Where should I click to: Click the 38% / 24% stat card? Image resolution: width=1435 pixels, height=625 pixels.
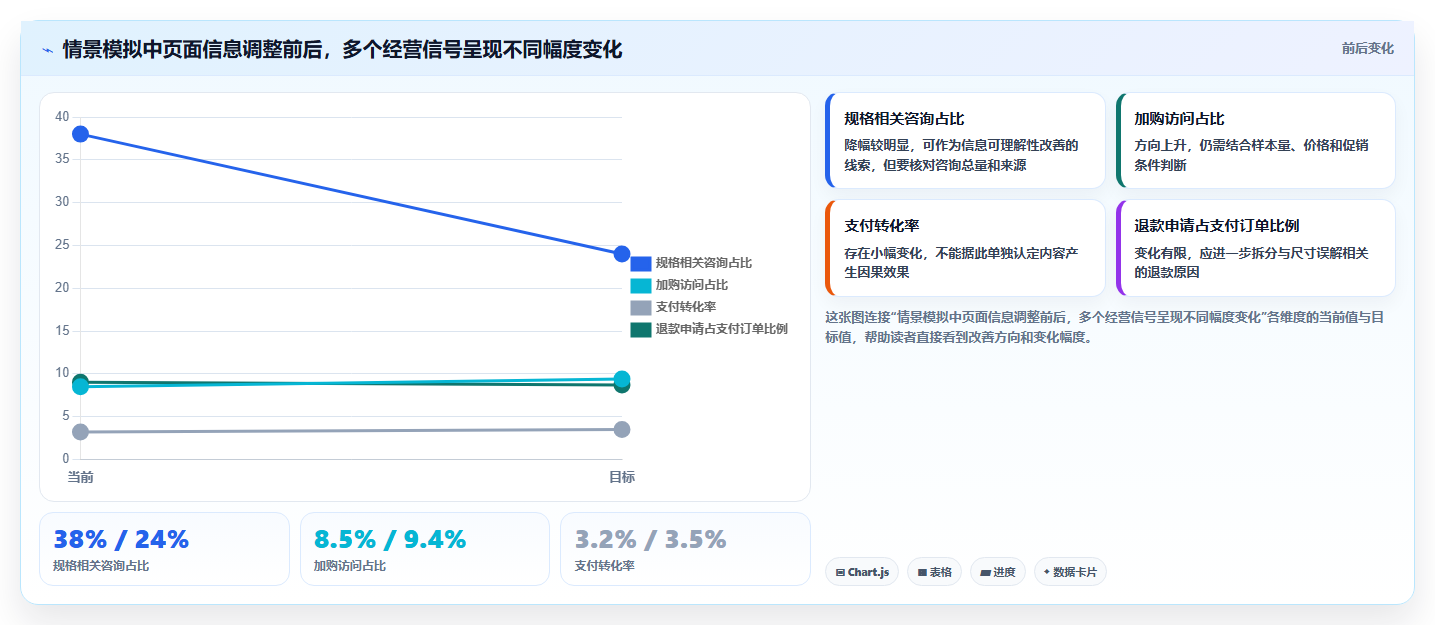click(164, 549)
